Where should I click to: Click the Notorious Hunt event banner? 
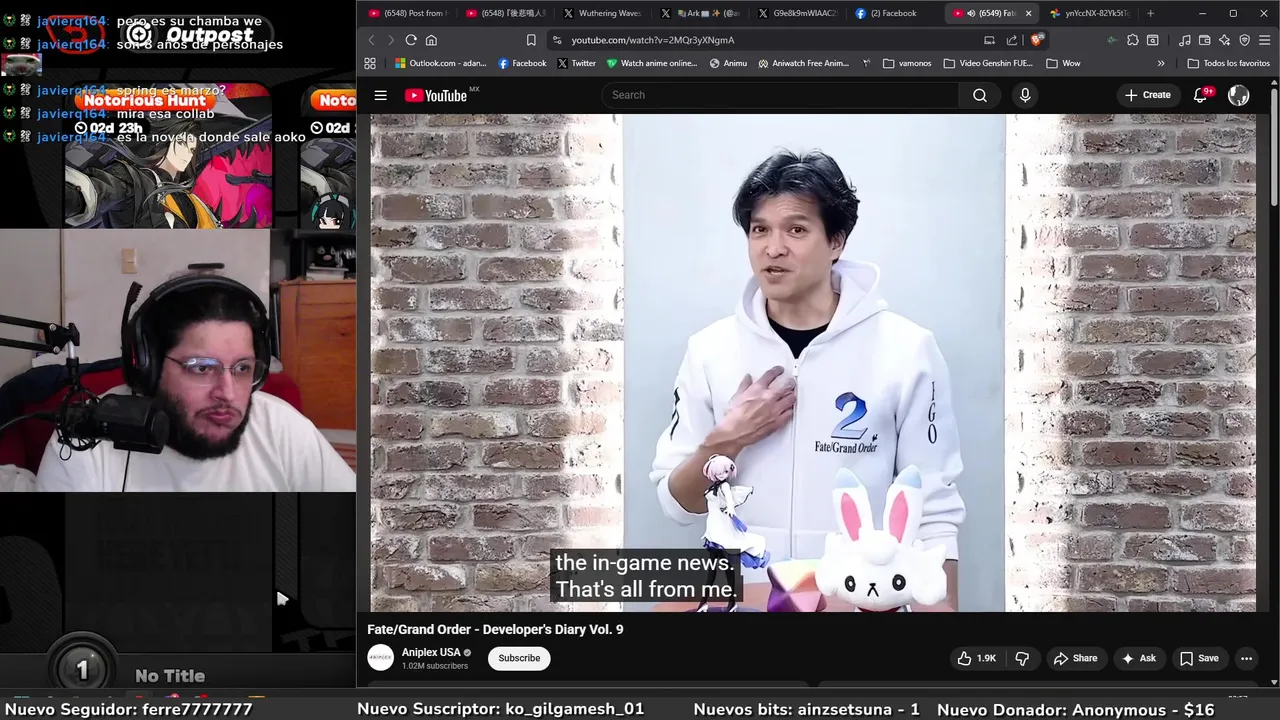pyautogui.click(x=168, y=155)
